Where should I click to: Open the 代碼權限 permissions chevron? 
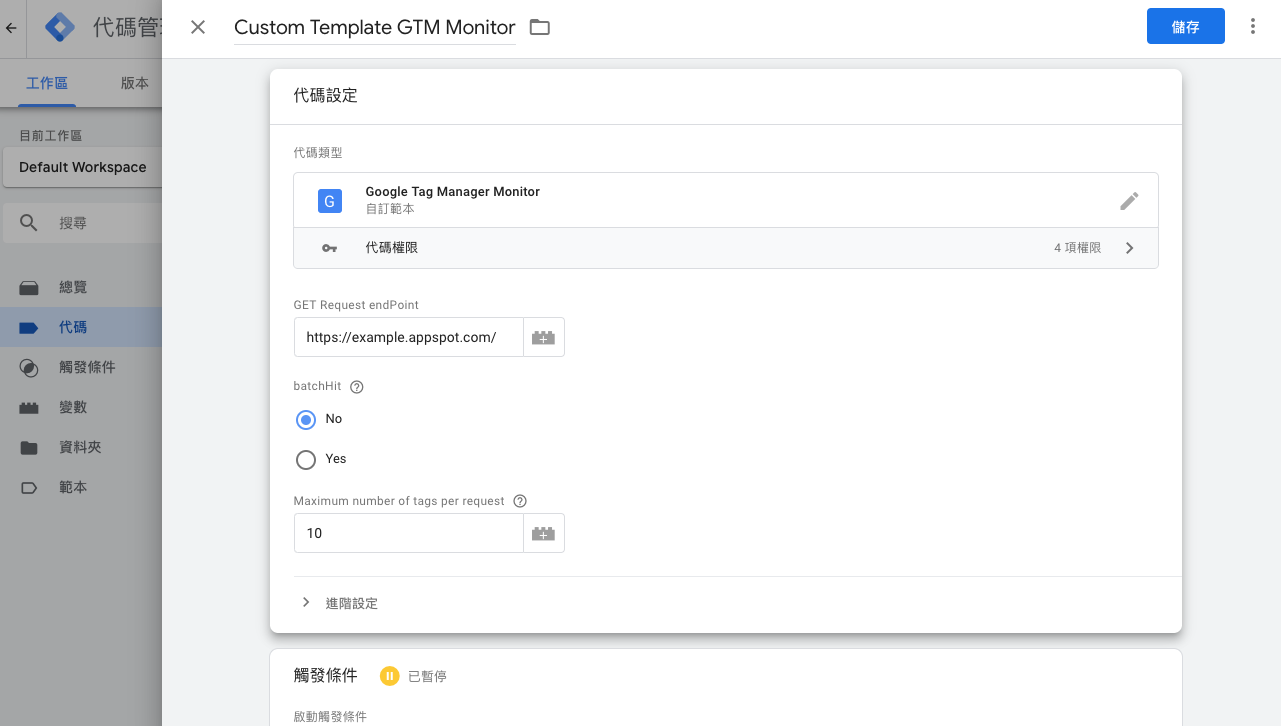click(x=1129, y=247)
